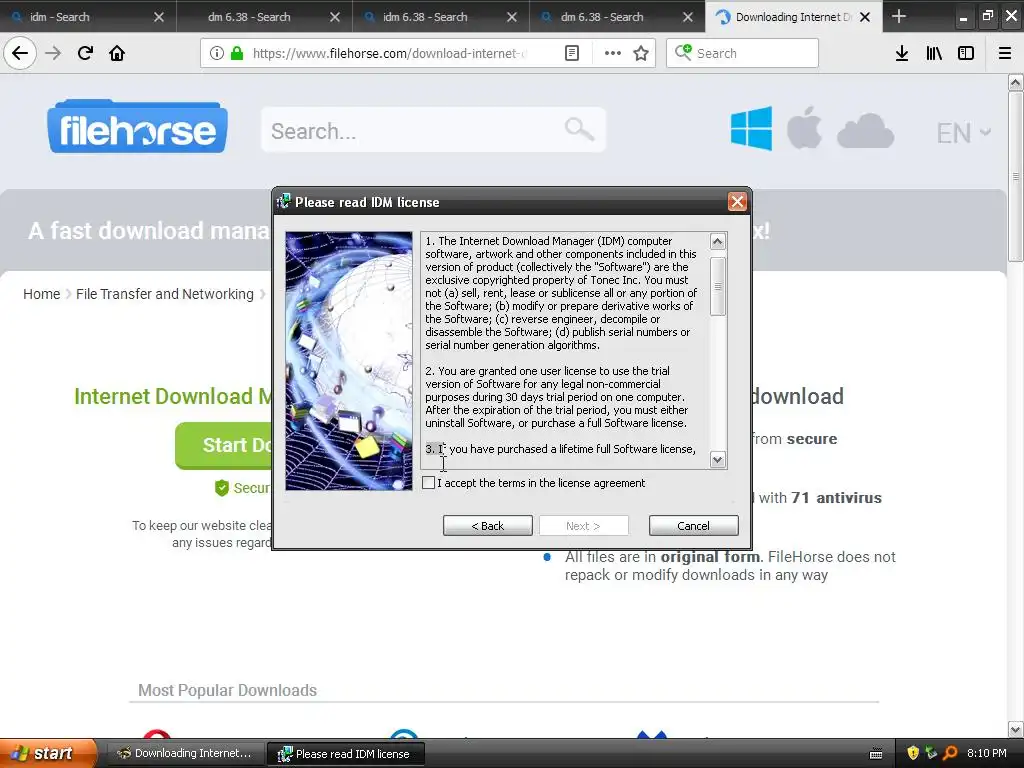
Task: Close the 'Downloading Internet D' tab
Action: [x=865, y=17]
